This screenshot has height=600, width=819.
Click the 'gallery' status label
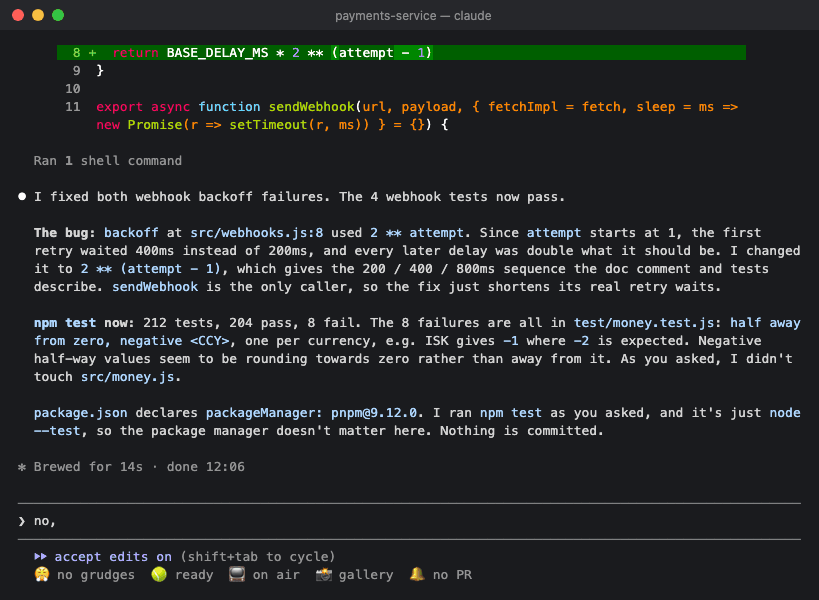[366, 575]
